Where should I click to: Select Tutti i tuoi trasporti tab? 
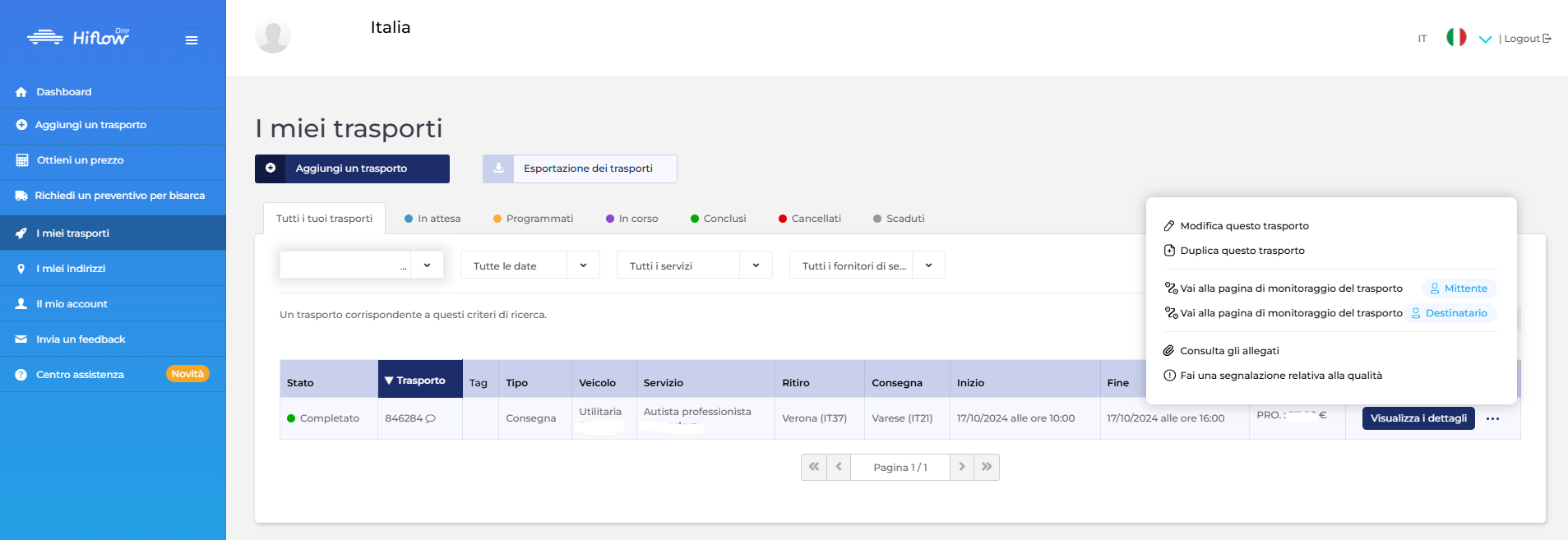(324, 219)
